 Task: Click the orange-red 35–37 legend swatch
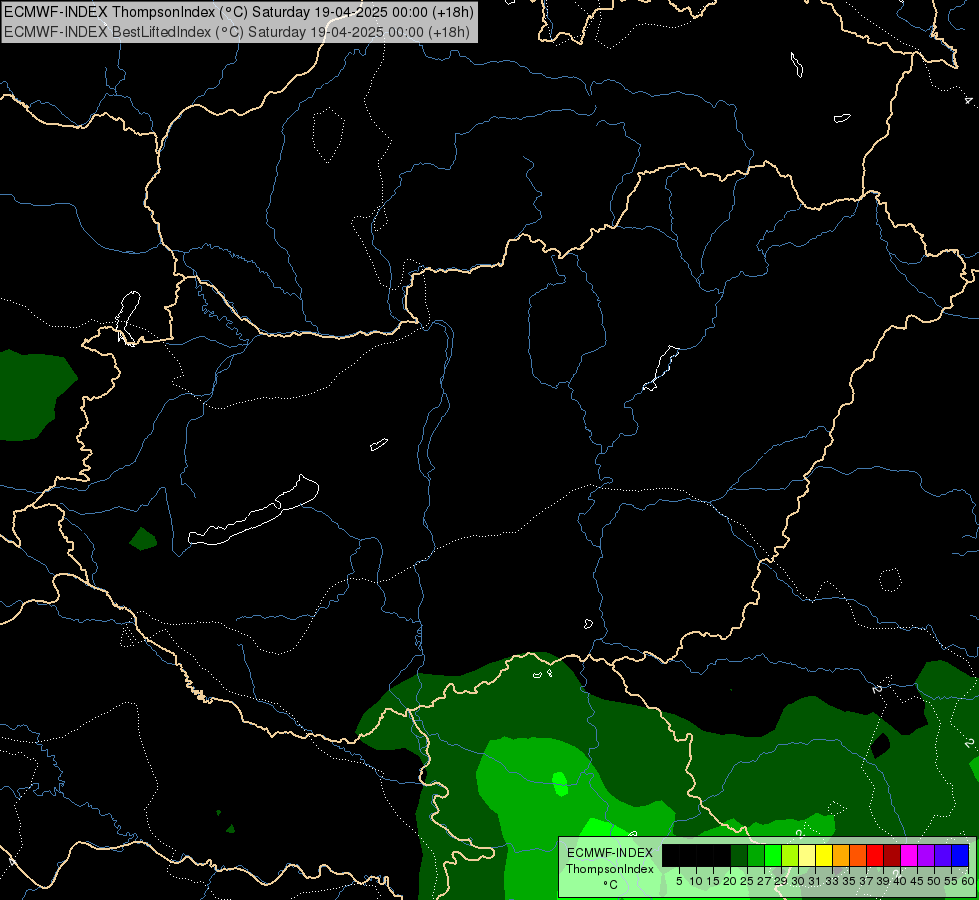[x=858, y=855]
